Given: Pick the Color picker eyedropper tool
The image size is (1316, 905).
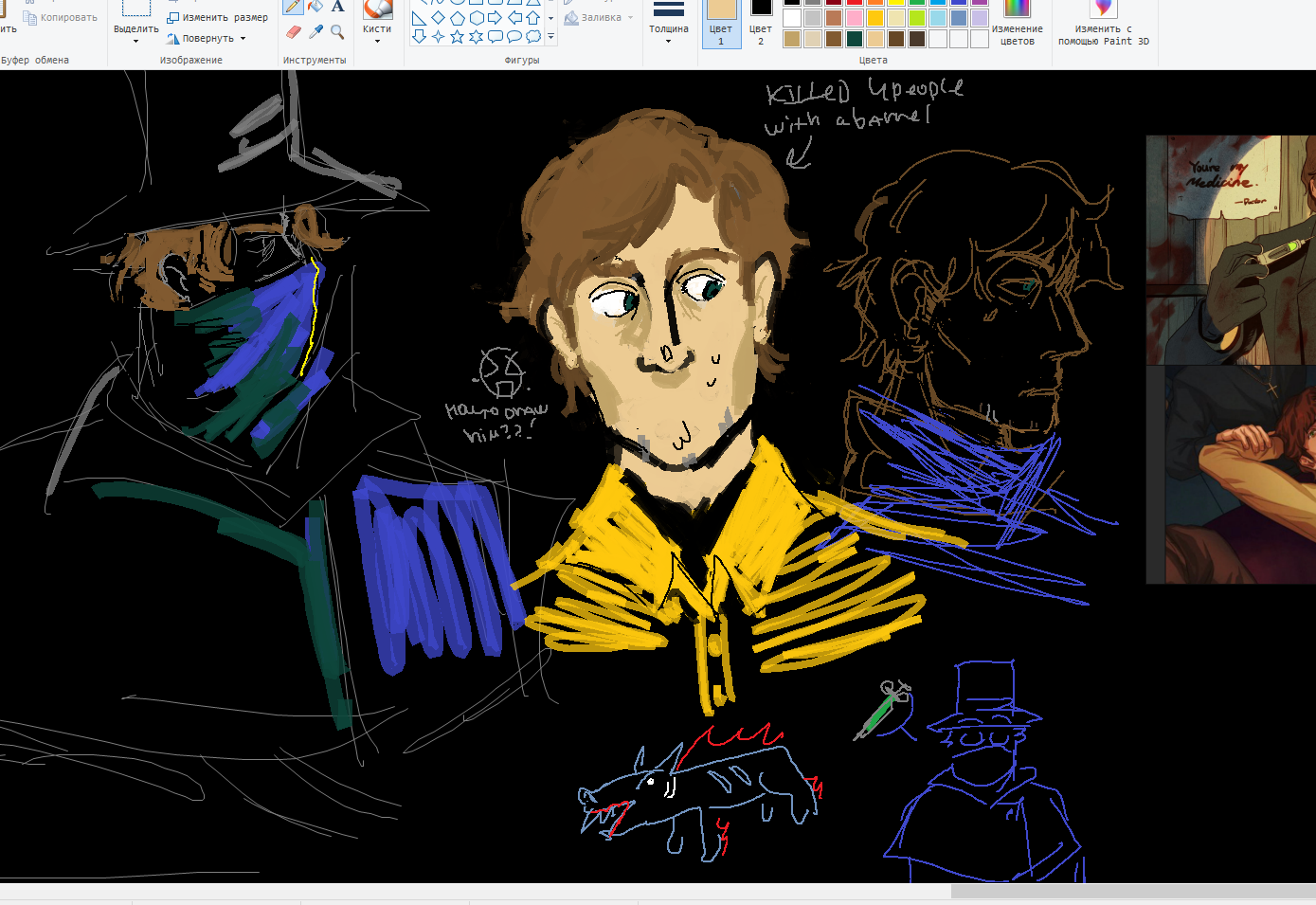Looking at the screenshot, I should 316,31.
